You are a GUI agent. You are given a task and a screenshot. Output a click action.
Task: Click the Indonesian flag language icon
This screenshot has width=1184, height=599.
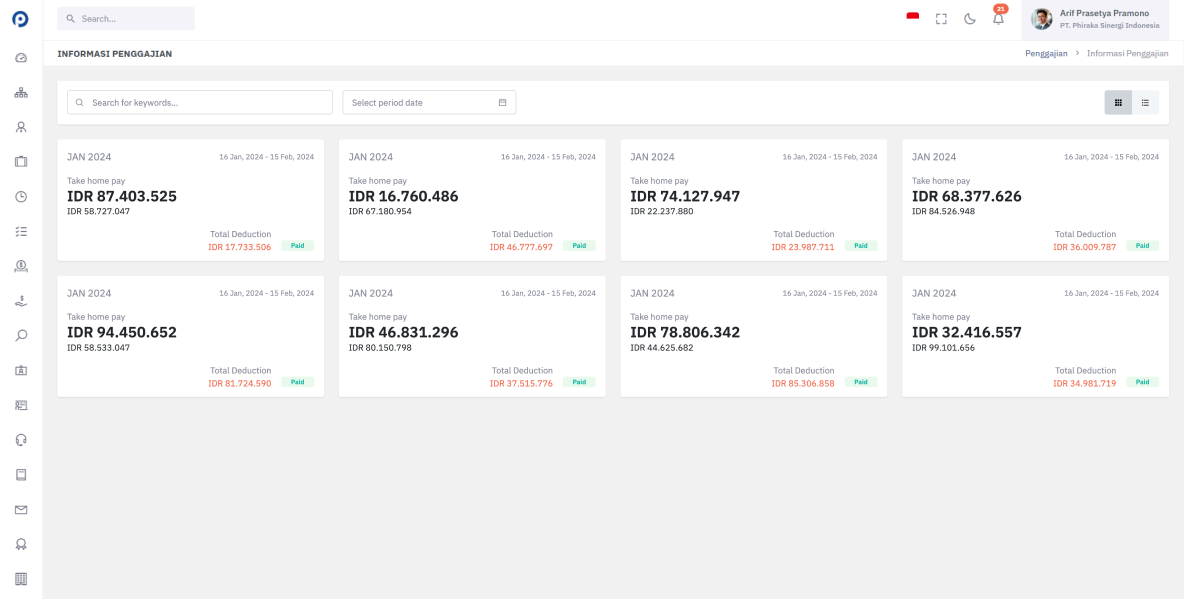(912, 17)
